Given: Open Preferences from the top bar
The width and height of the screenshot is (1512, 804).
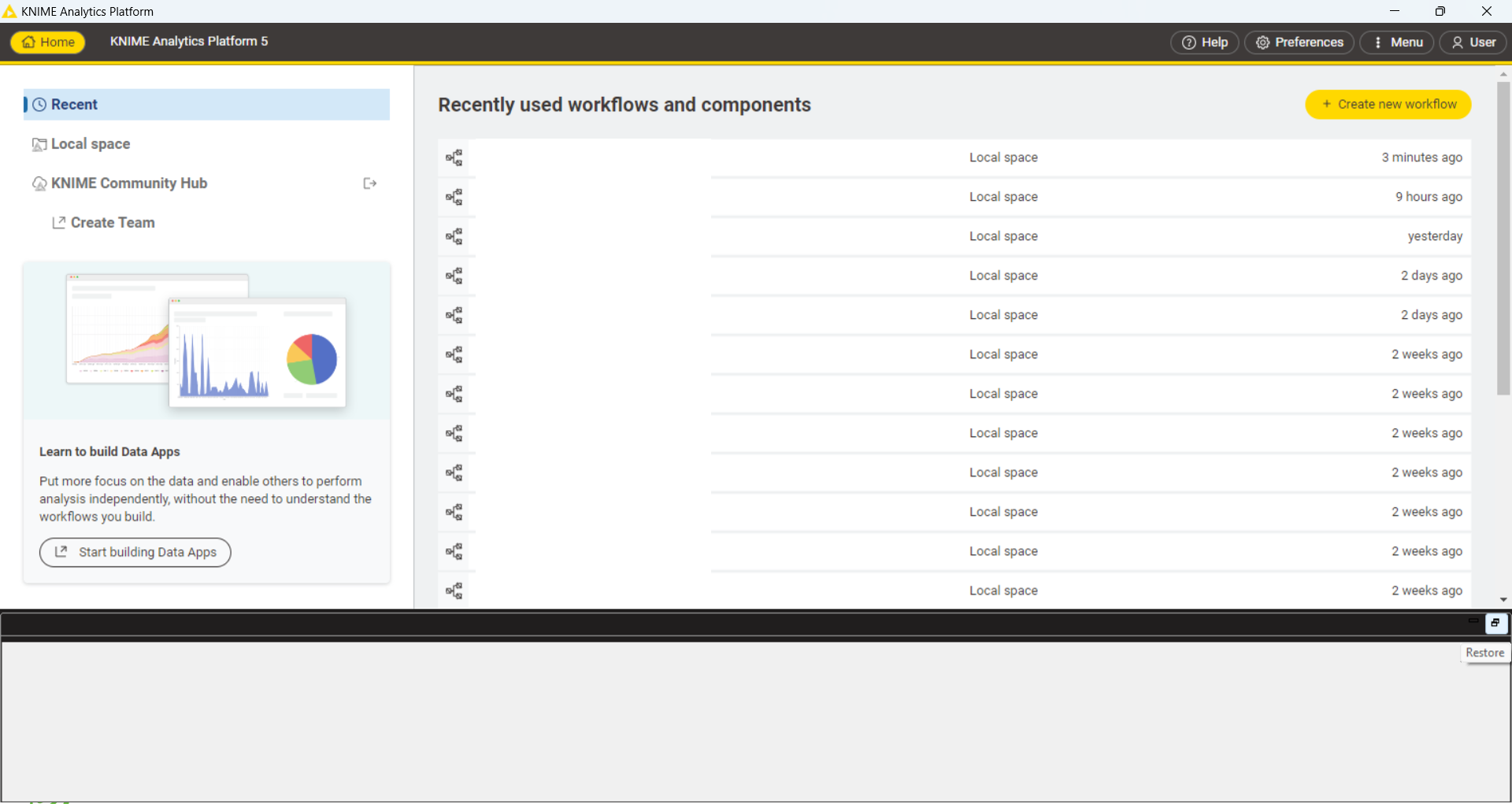Looking at the screenshot, I should [1299, 43].
